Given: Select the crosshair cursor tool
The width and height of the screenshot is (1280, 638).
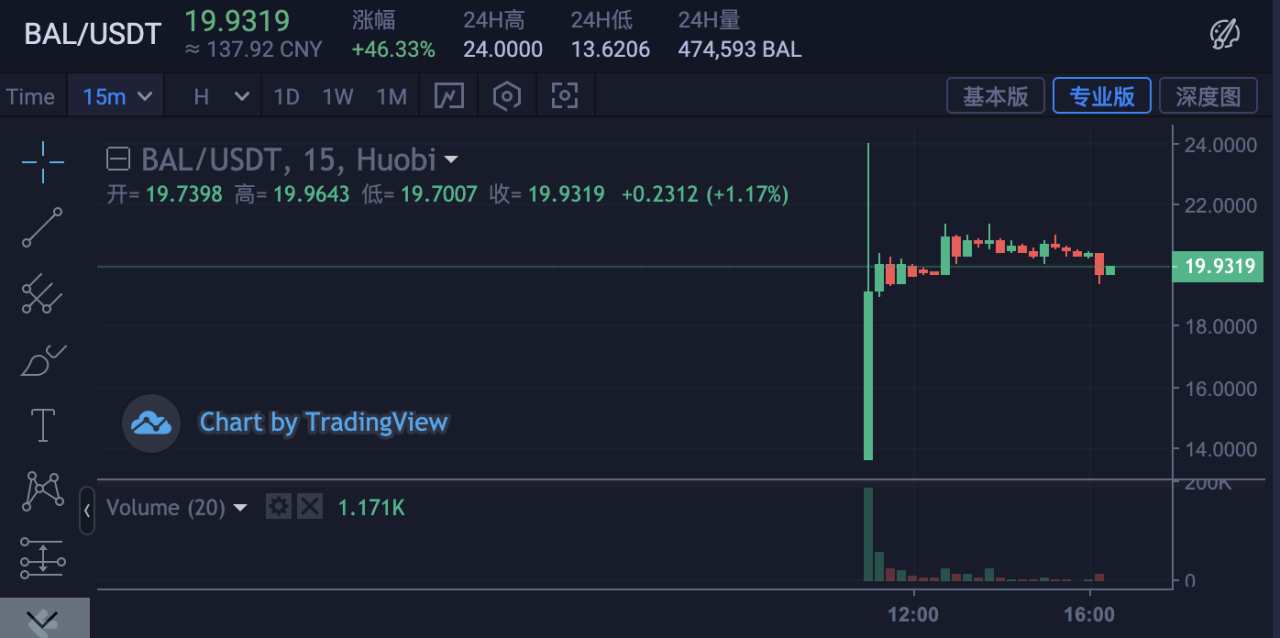Looking at the screenshot, I should click(x=42, y=162).
